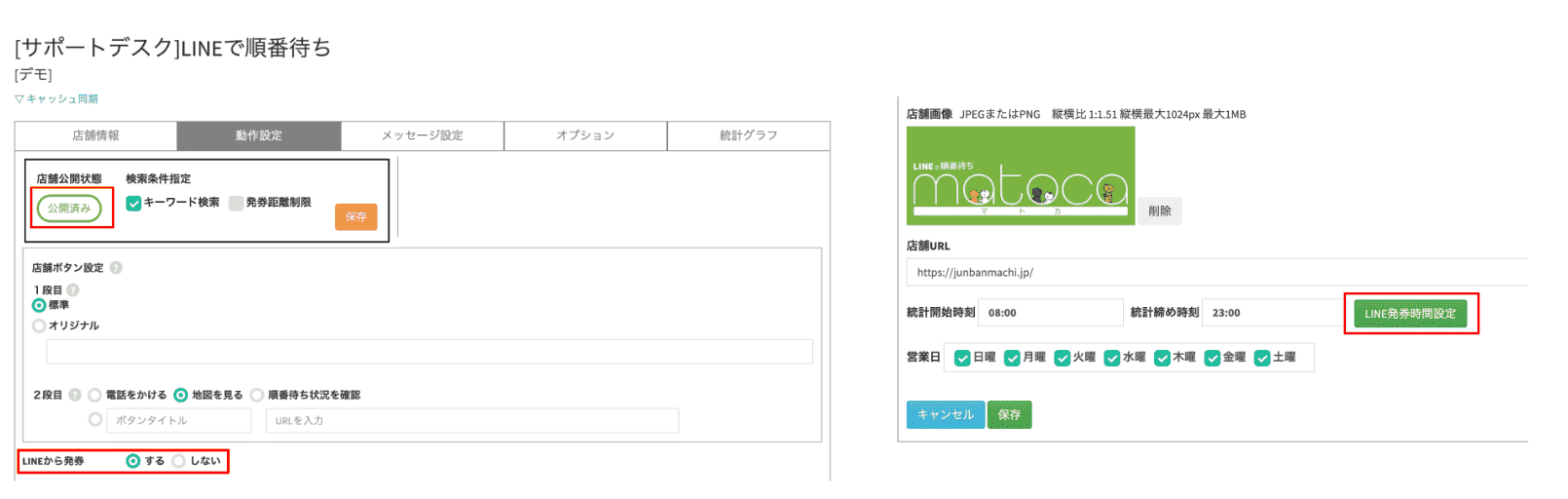Choose the 地図を見る radio button
Image resolution: width=1568 pixels, height=499 pixels.
click(x=180, y=395)
